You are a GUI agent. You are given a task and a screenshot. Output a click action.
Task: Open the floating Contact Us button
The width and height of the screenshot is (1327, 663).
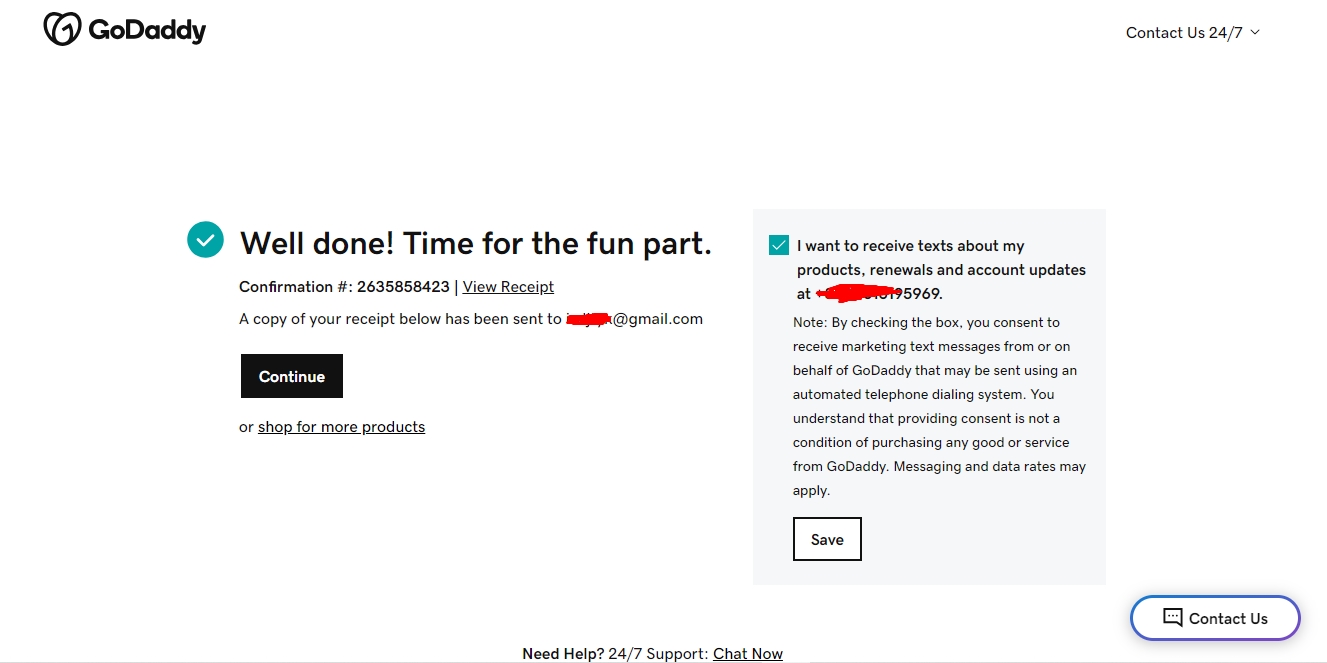click(1215, 618)
